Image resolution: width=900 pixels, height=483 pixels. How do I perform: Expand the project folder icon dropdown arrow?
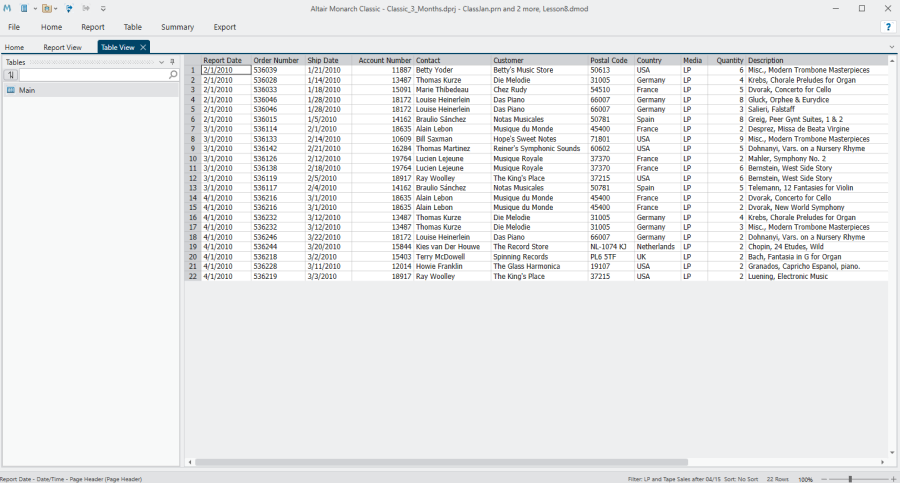click(x=56, y=9)
